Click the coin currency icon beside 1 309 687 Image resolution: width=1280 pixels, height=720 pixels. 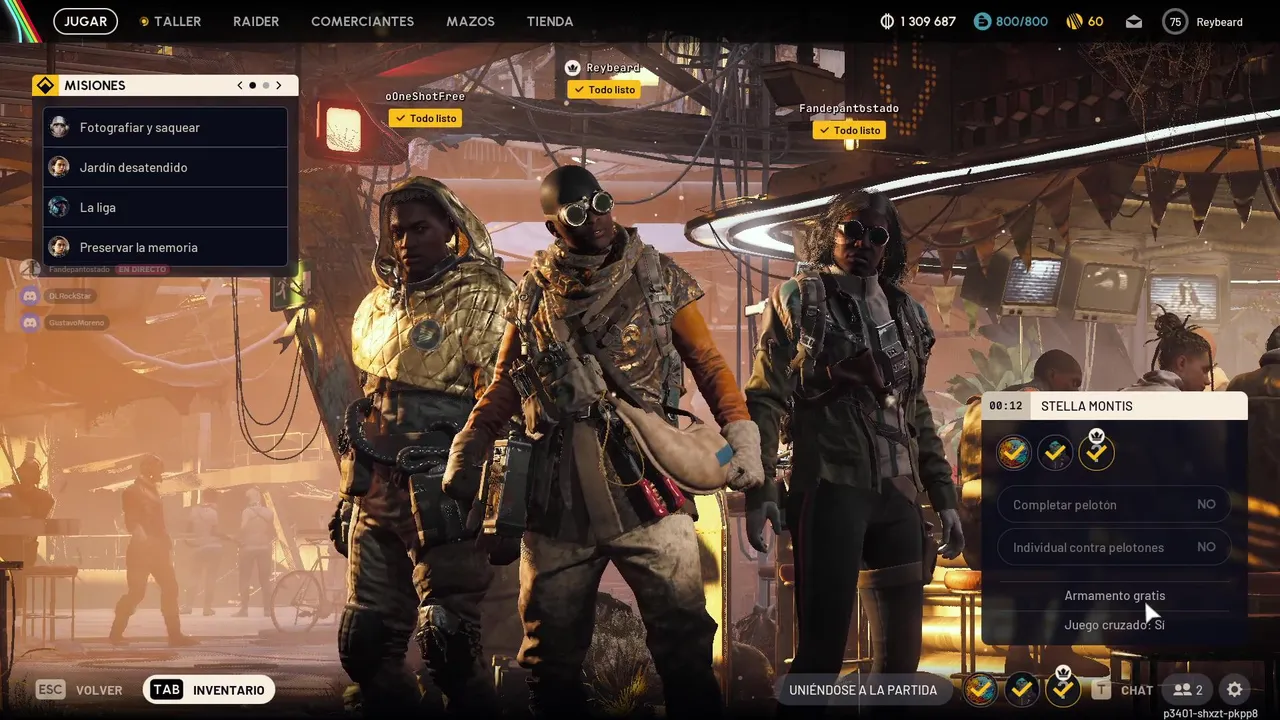click(x=887, y=21)
